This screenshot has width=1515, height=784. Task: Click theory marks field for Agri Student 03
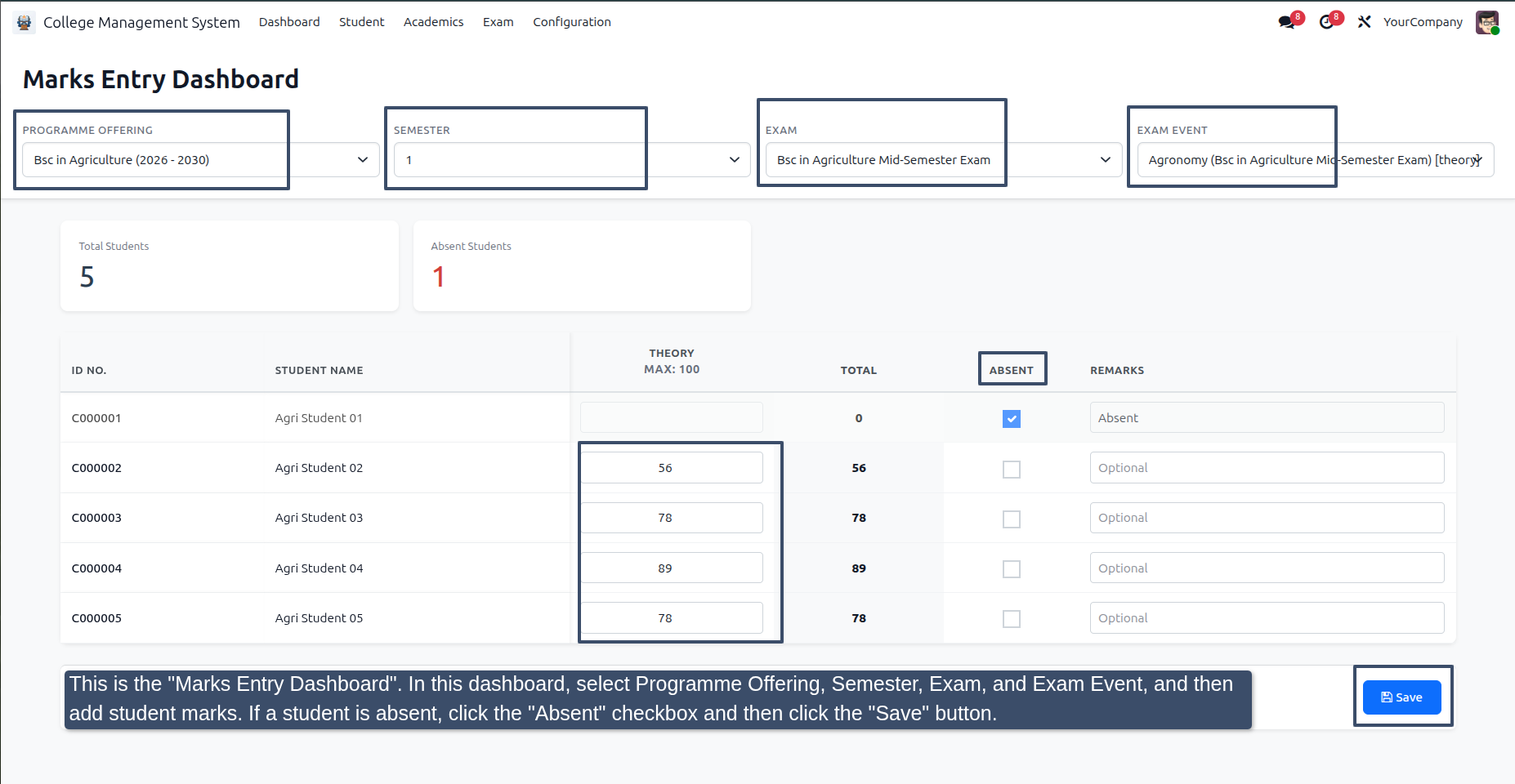click(x=672, y=518)
